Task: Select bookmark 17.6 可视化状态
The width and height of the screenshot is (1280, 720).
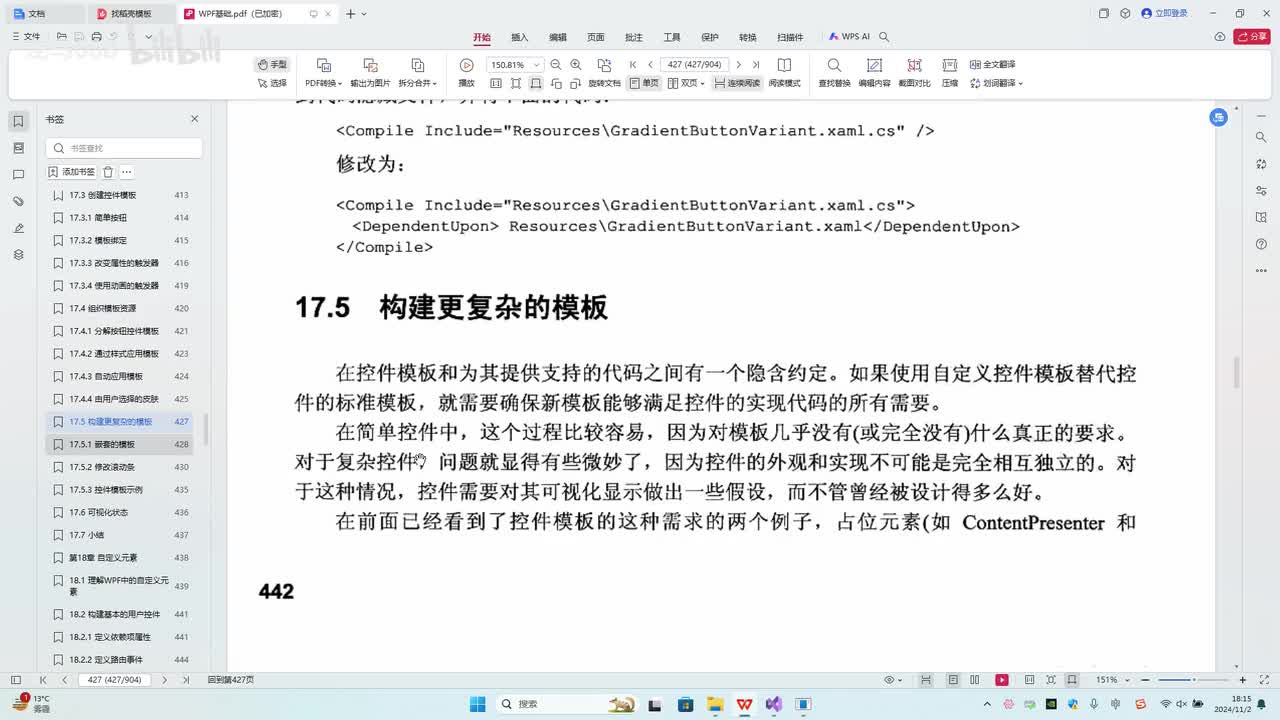Action: (x=120, y=512)
